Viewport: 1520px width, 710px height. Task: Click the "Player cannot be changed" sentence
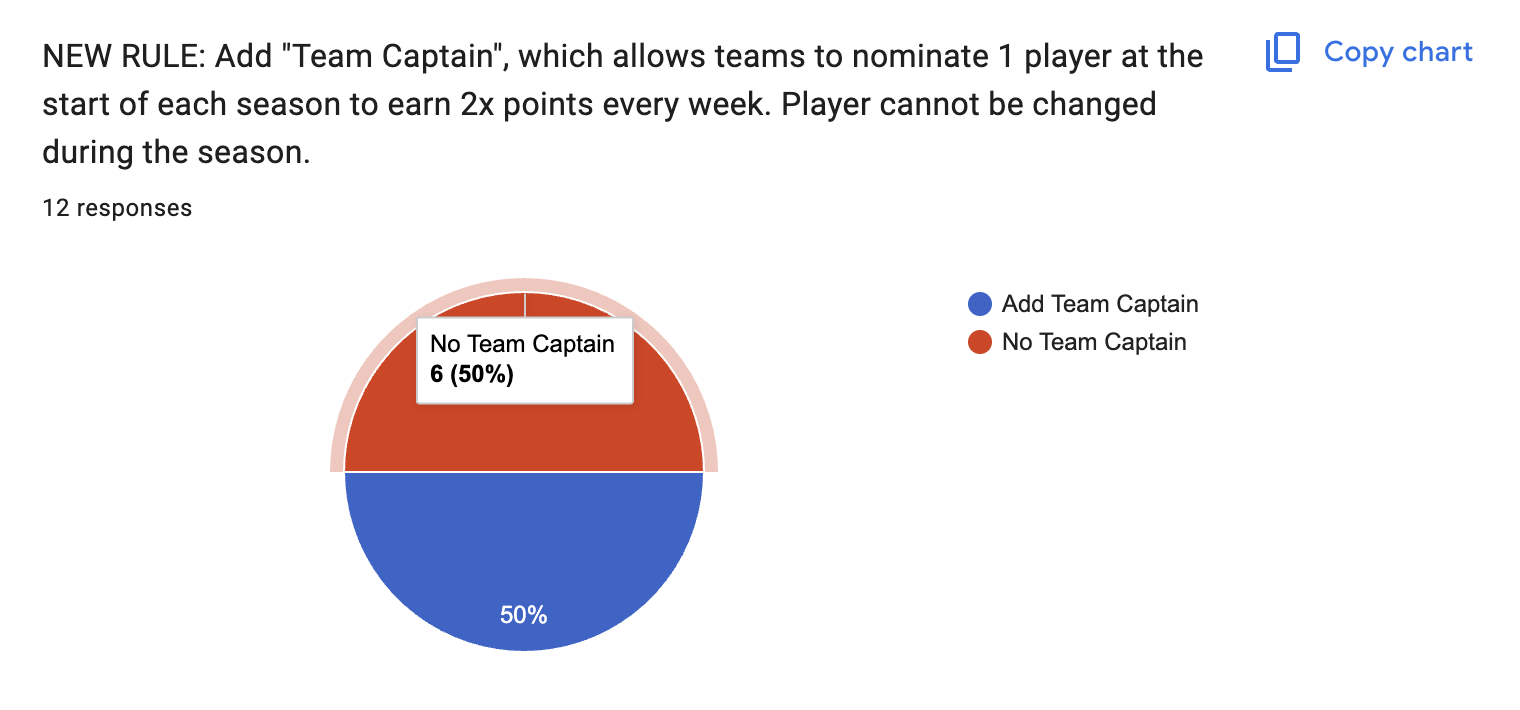(x=968, y=104)
